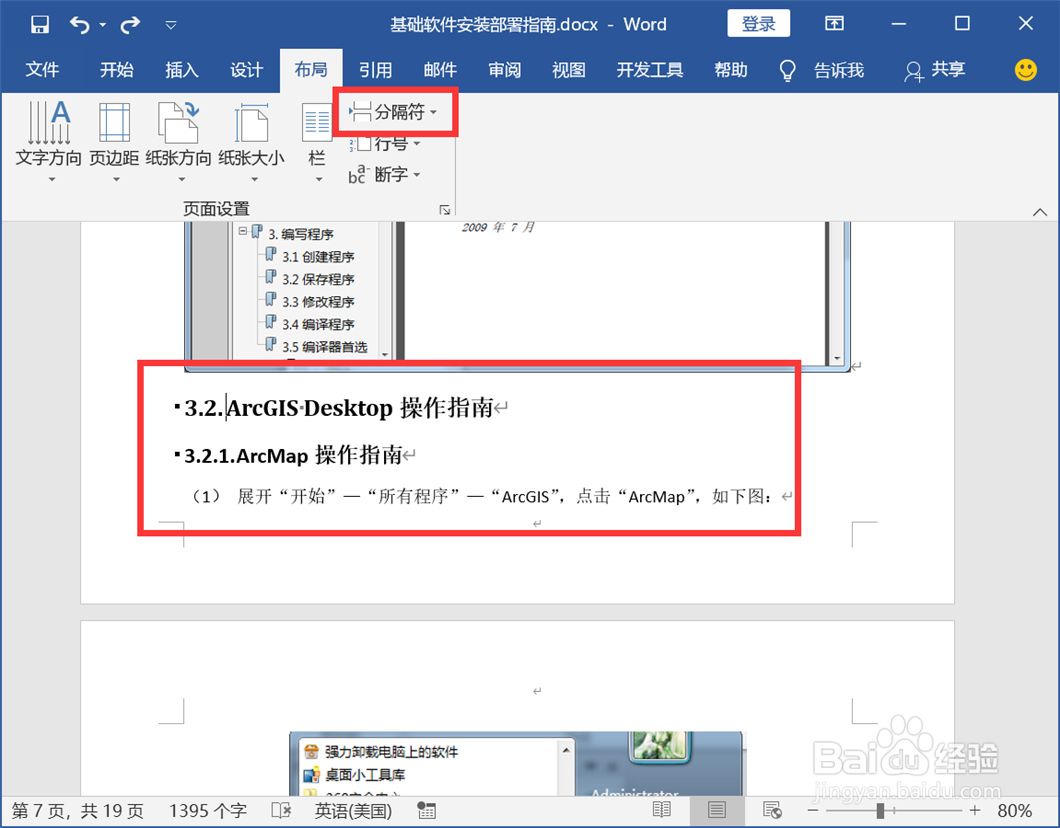
Task: Click the page count 第 7 页, 共 19 页
Action: tap(78, 811)
